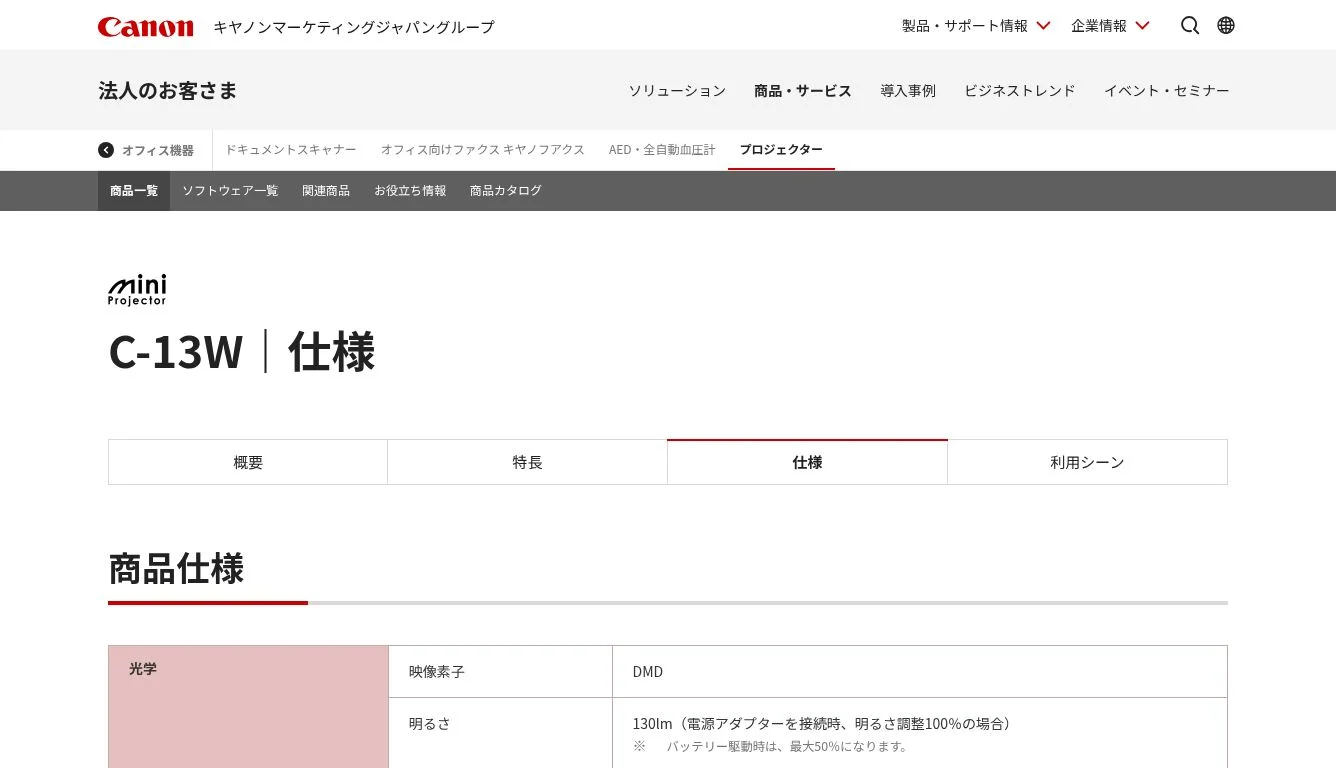The height and width of the screenshot is (768, 1336).
Task: Open 商品・サービス menu
Action: click(x=803, y=91)
